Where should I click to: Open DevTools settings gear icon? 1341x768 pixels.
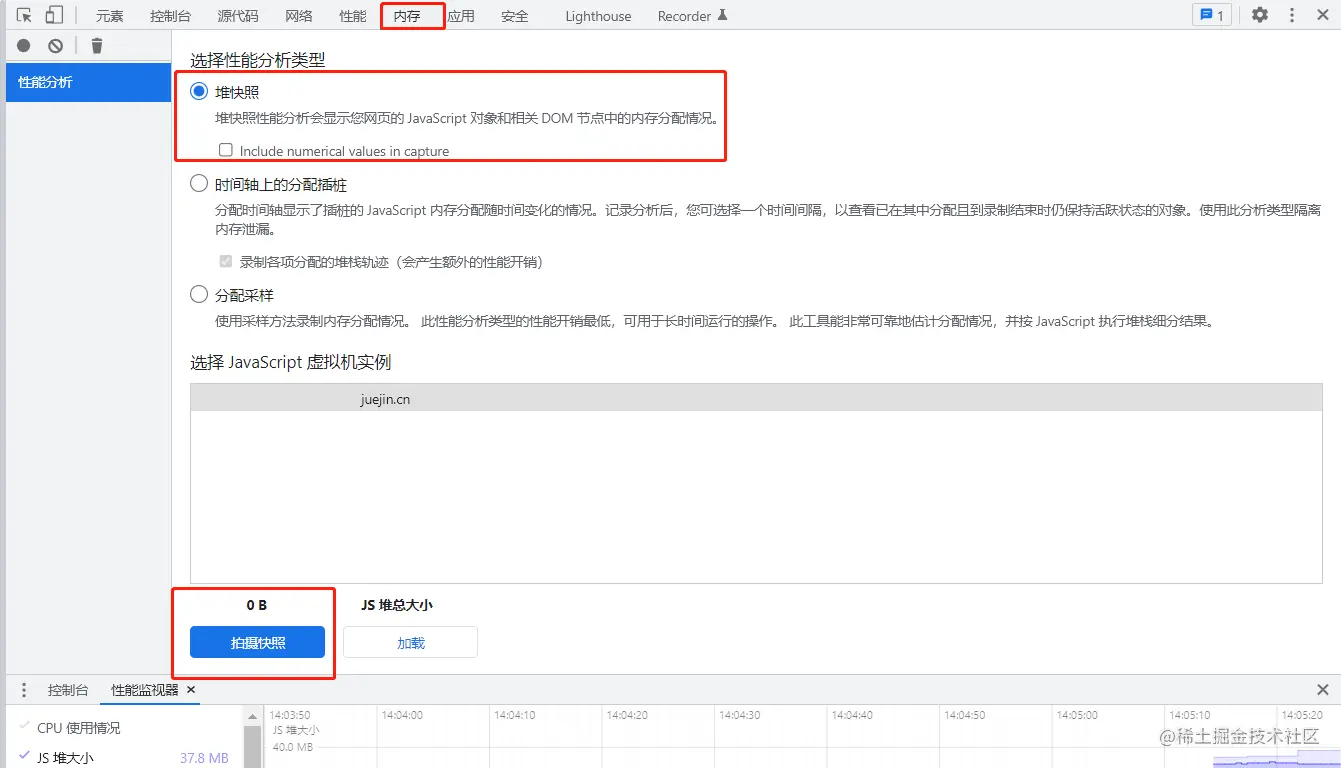(x=1260, y=15)
